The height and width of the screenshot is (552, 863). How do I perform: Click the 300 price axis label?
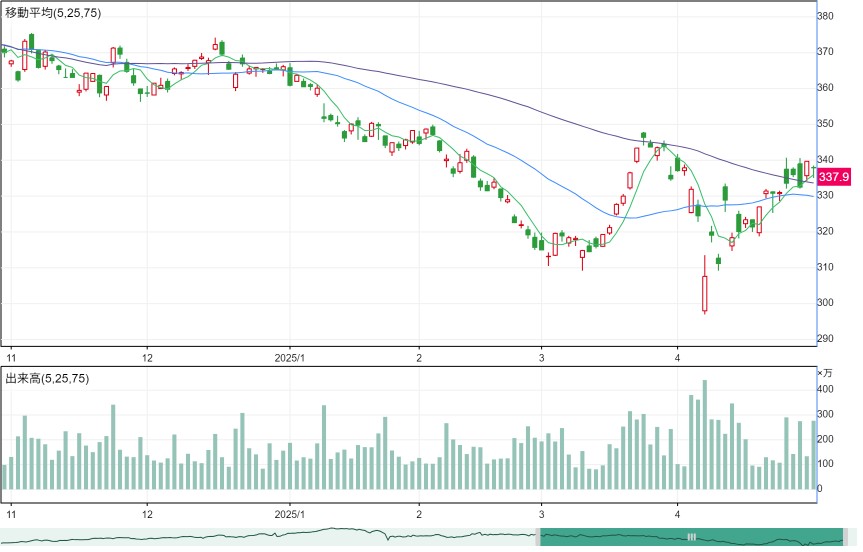click(x=825, y=303)
